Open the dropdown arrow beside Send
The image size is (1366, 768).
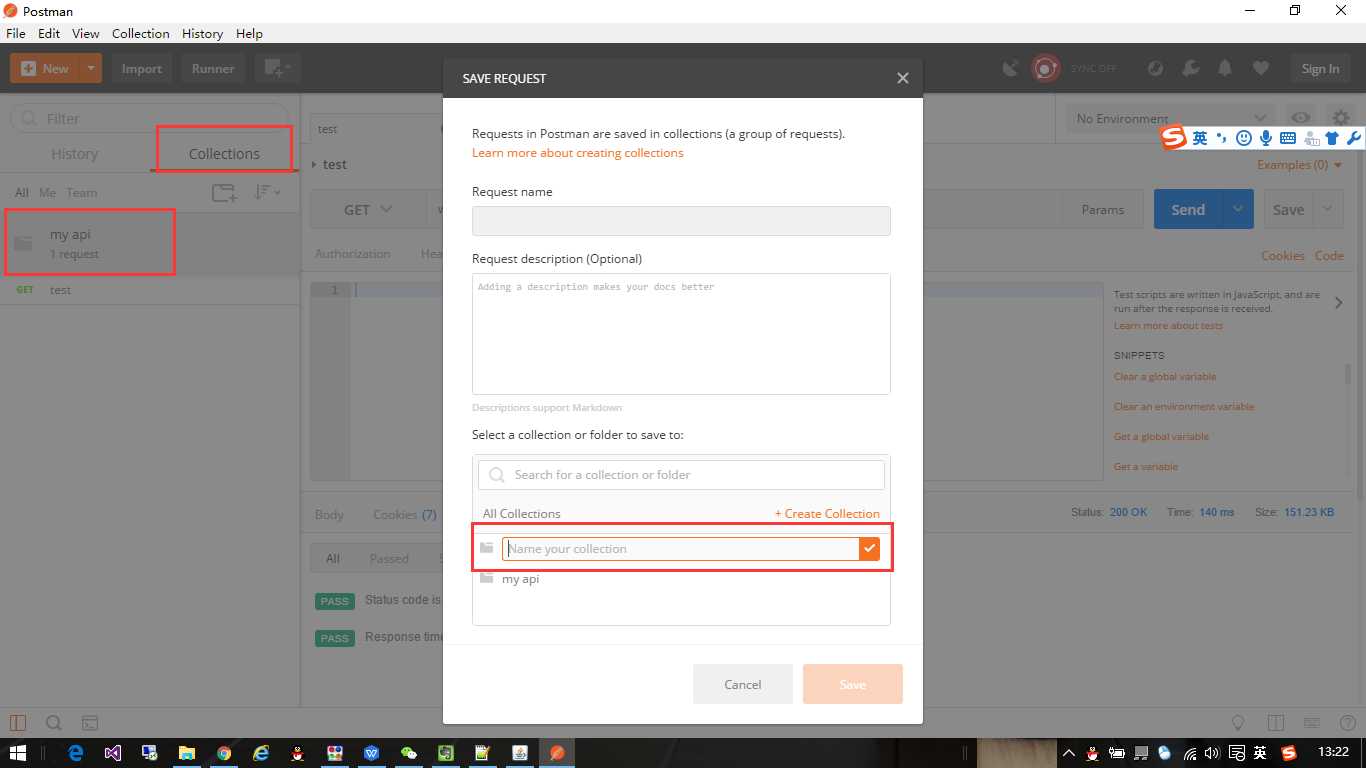coord(1238,209)
